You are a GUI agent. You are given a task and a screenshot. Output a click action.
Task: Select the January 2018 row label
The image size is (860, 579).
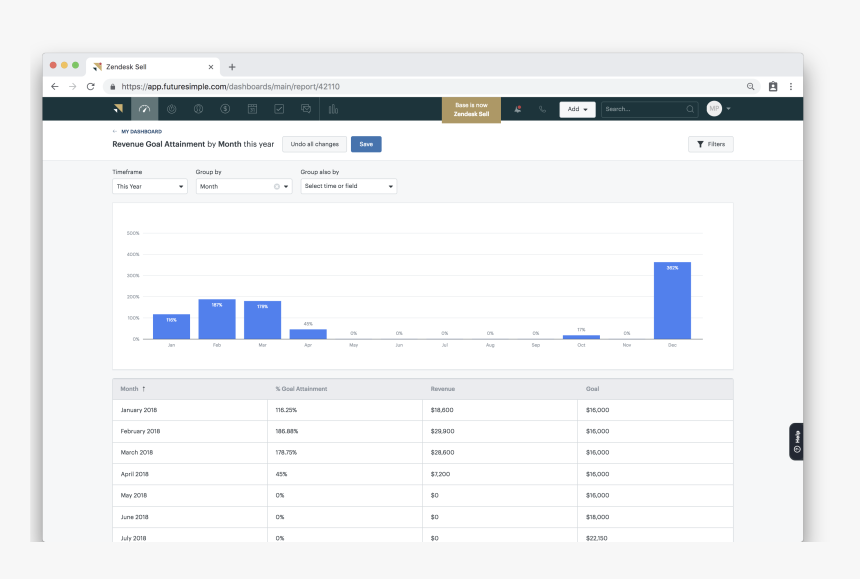coord(139,410)
